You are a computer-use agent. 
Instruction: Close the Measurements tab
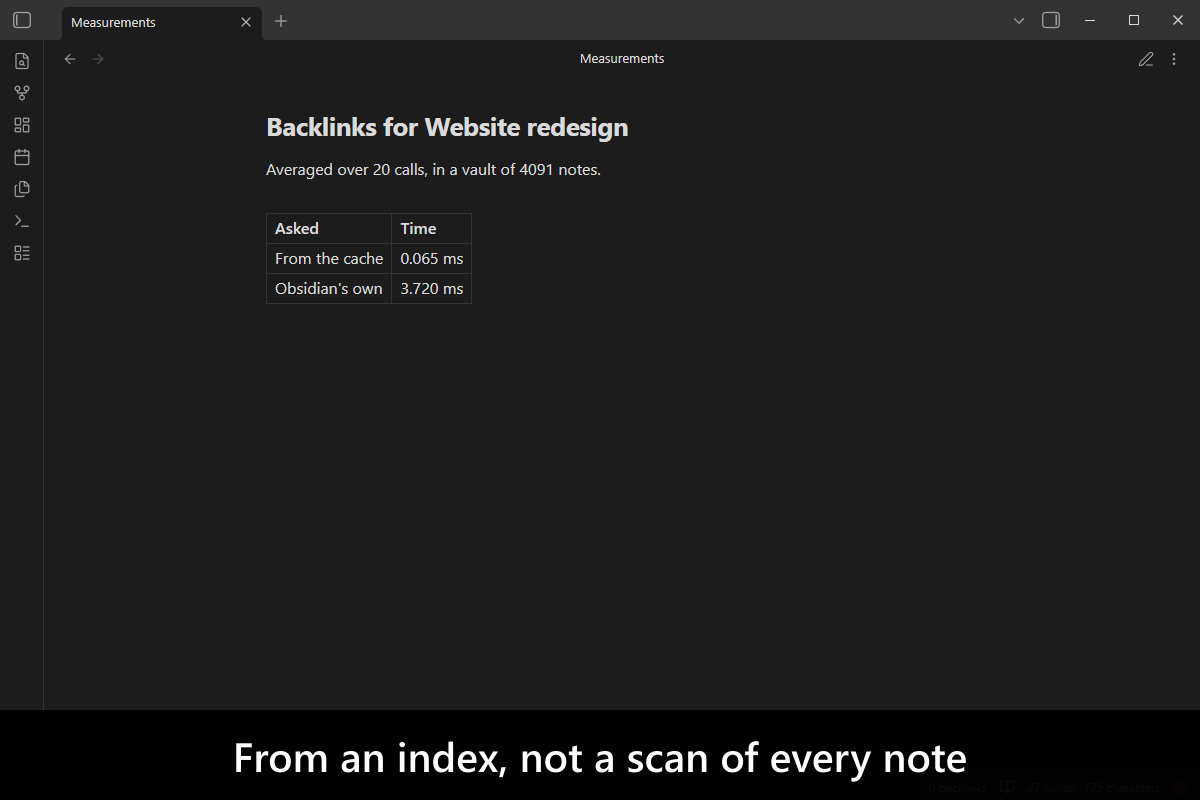click(x=246, y=22)
